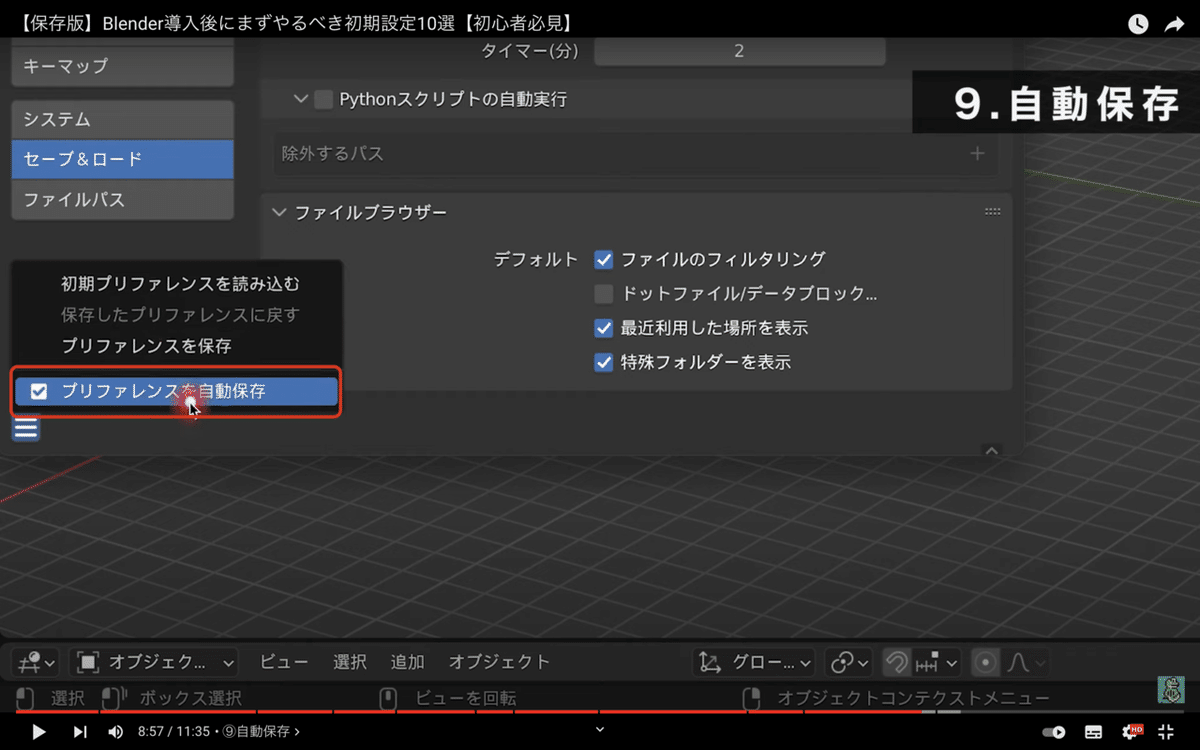1200x750 pixels.
Task: Open the 追加 menu
Action: pyautogui.click(x=408, y=662)
